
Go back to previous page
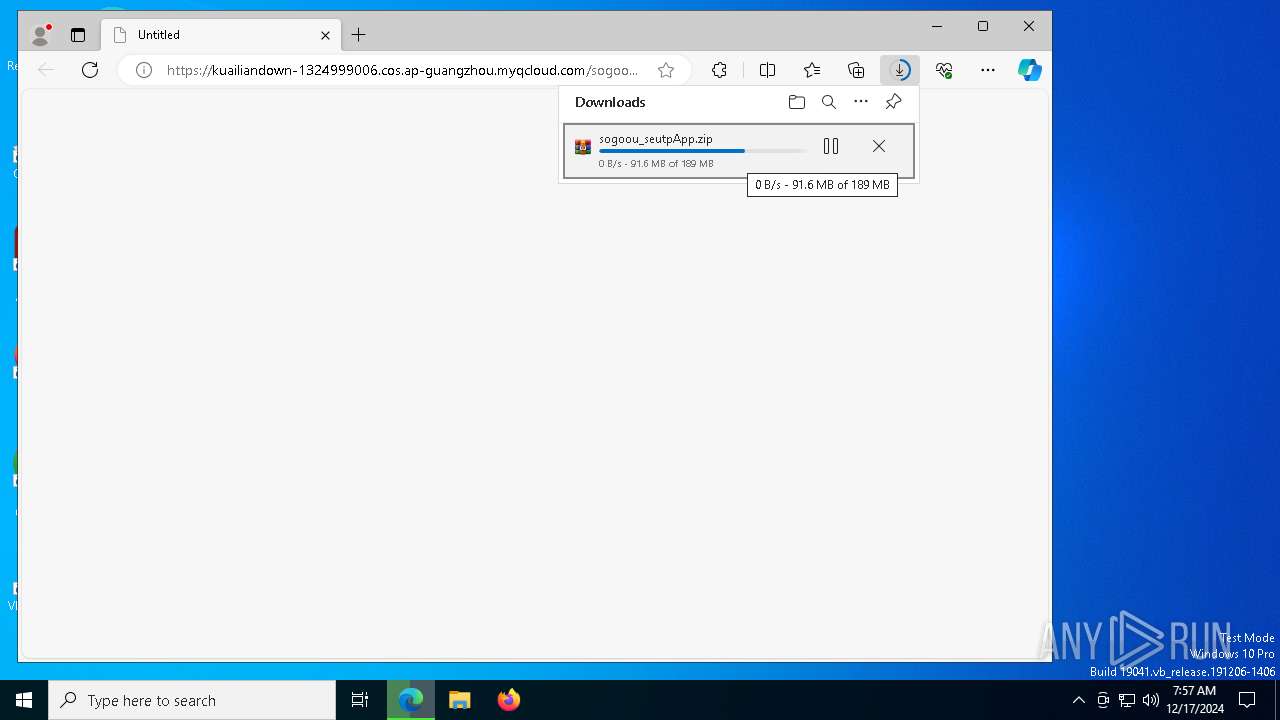(46, 70)
